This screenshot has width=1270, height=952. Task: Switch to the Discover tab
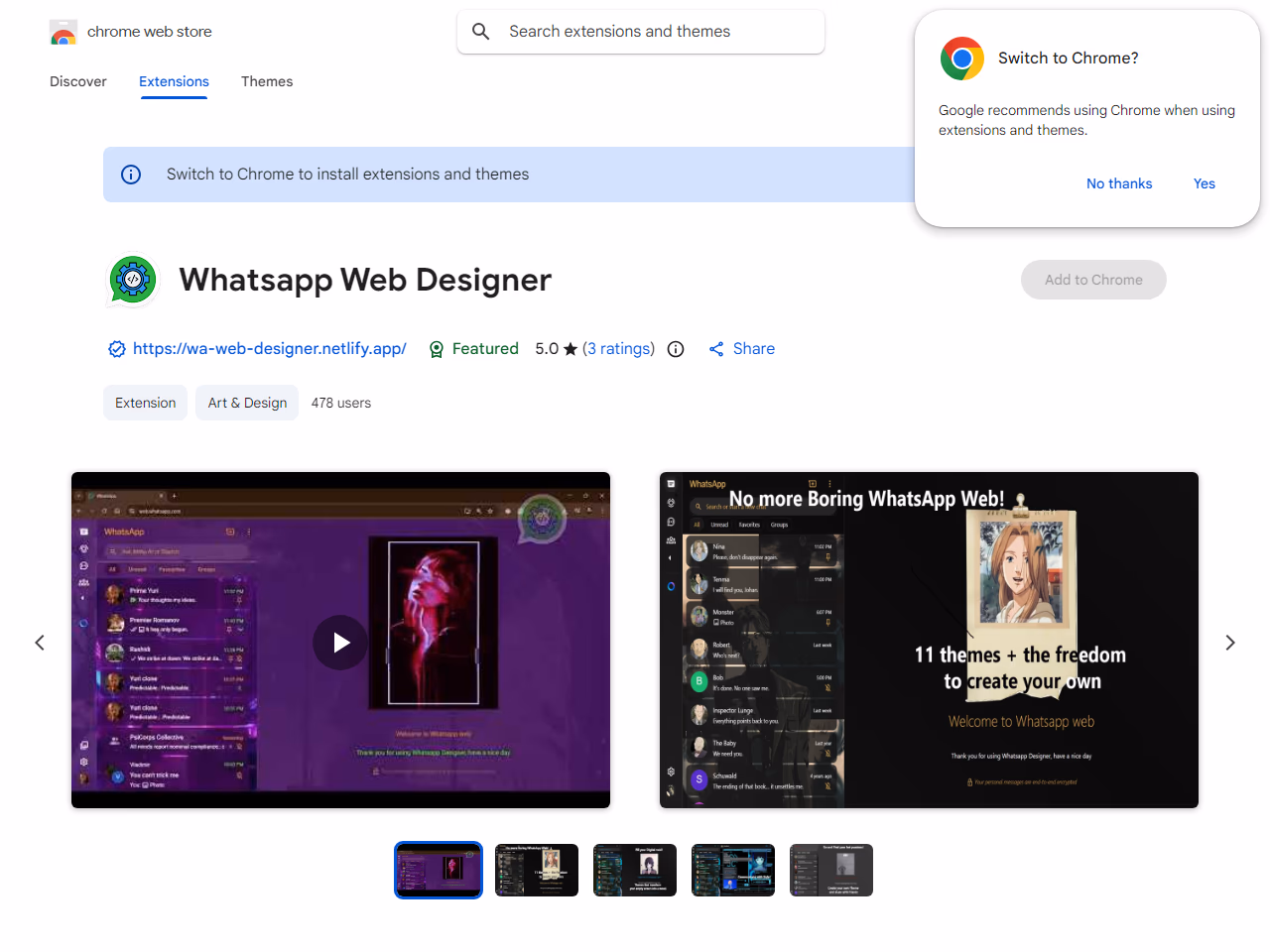78,81
